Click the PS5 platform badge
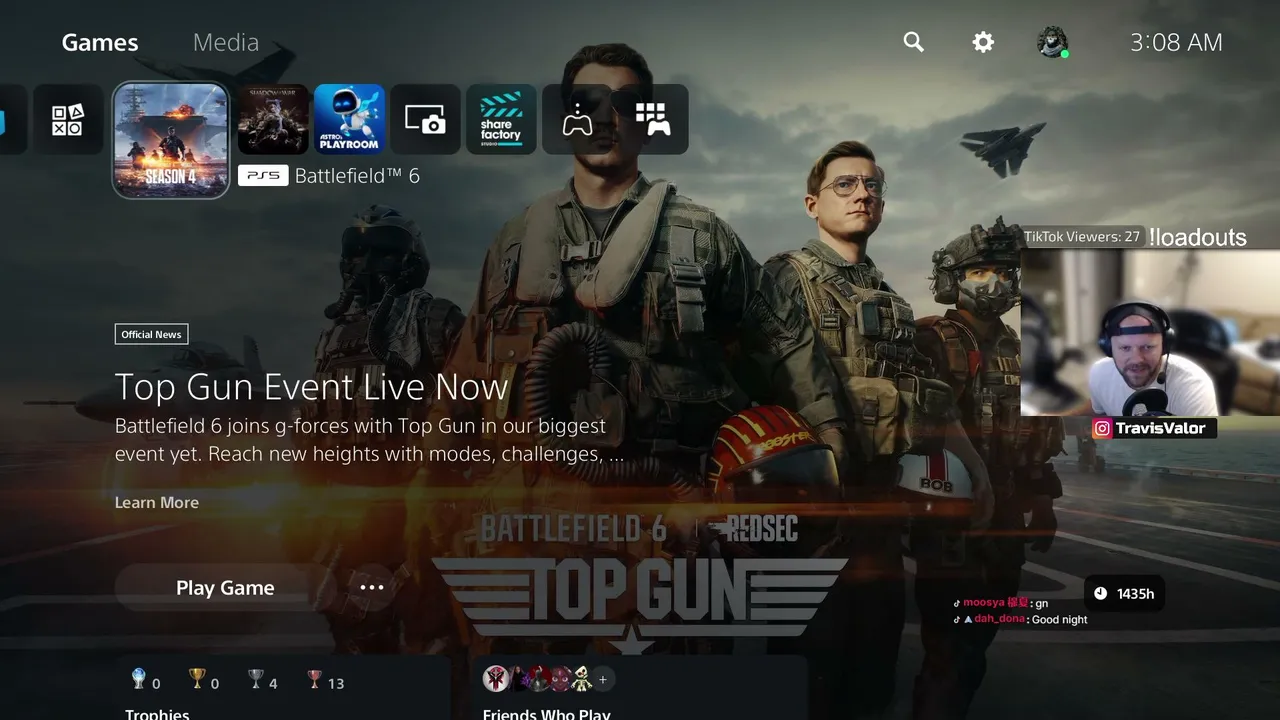The height and width of the screenshot is (720, 1280). [263, 176]
